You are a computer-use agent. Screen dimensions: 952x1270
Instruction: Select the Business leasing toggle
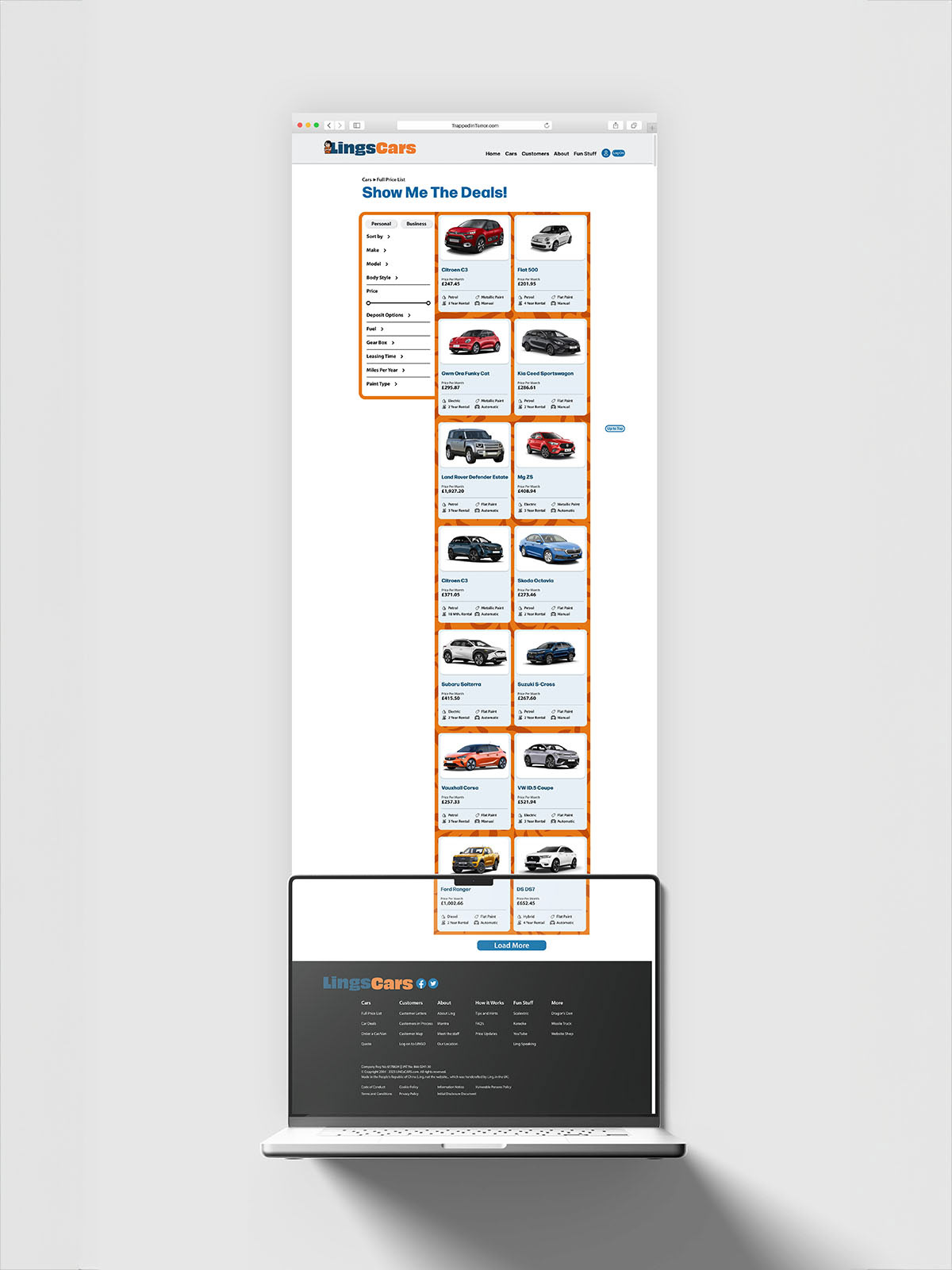416,224
